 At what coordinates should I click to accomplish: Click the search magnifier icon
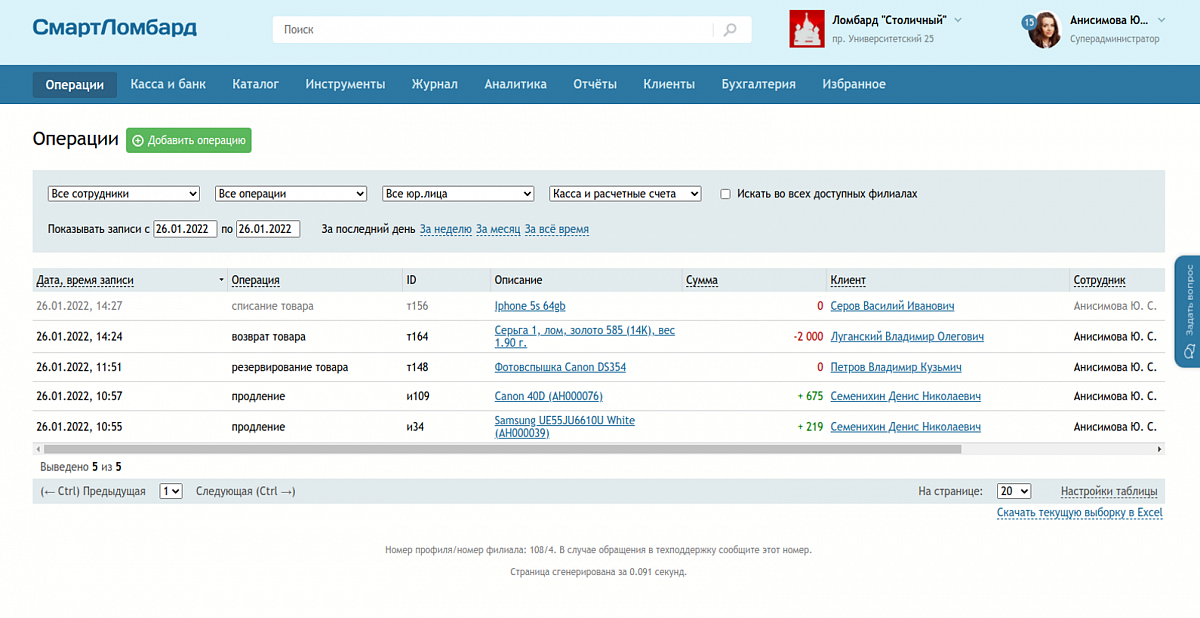[731, 30]
